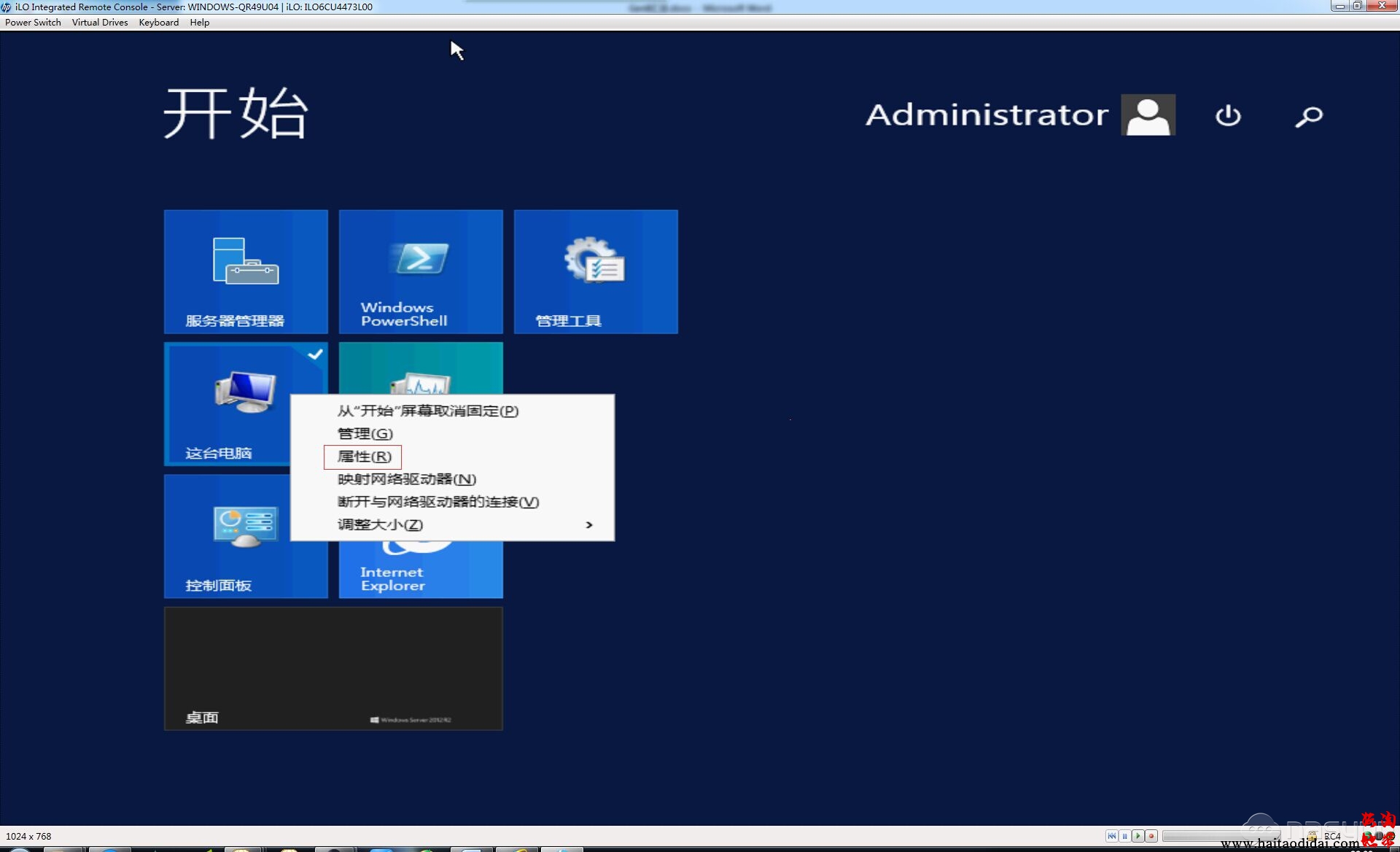This screenshot has width=1400, height=852.
Task: Click the Administrator user avatar
Action: pyautogui.click(x=1148, y=115)
